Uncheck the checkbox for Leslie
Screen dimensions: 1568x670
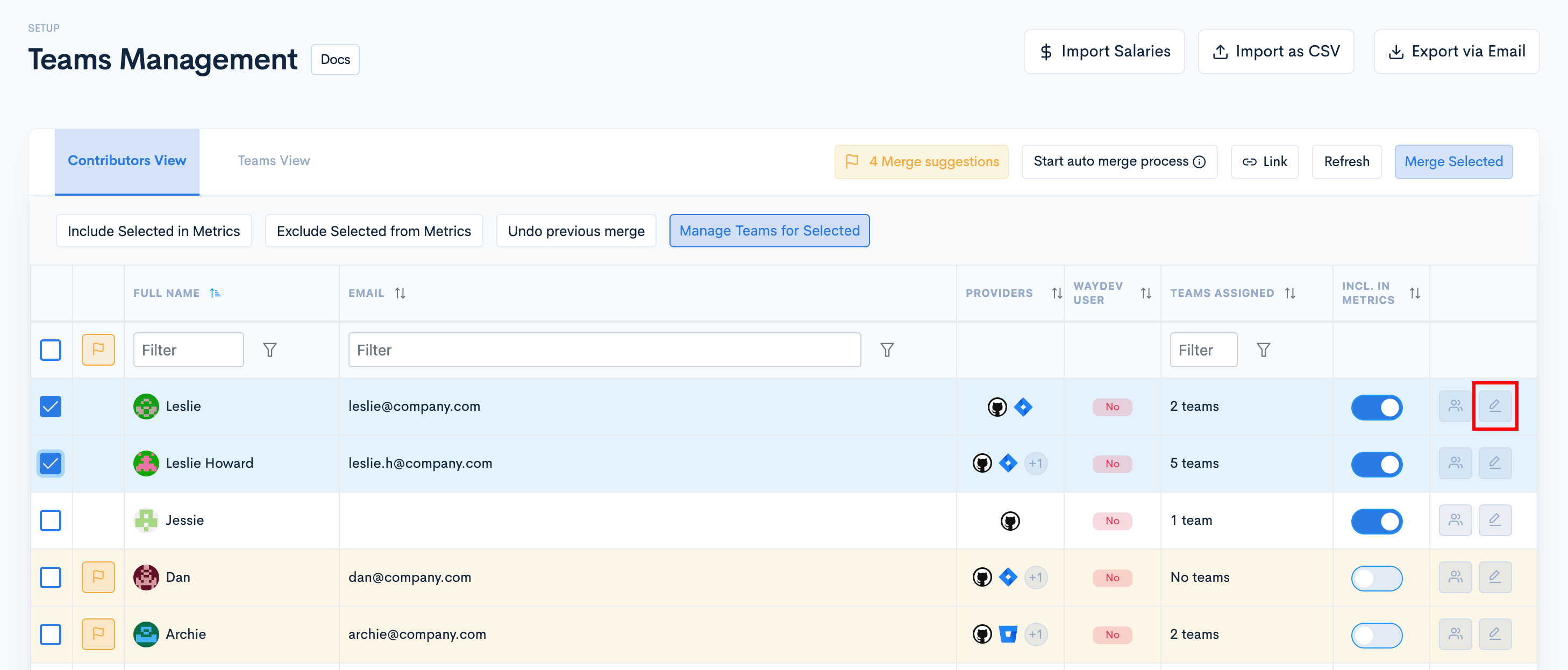(x=51, y=407)
